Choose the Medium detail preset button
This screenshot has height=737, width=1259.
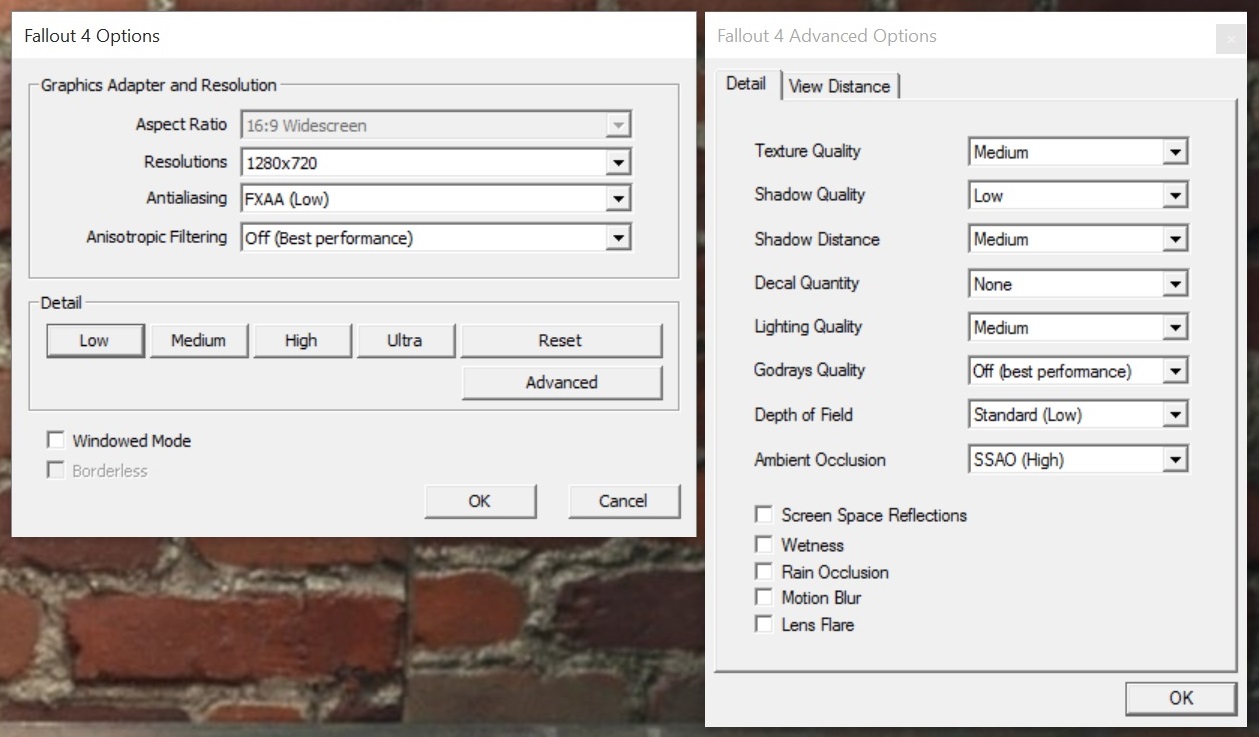tap(198, 340)
